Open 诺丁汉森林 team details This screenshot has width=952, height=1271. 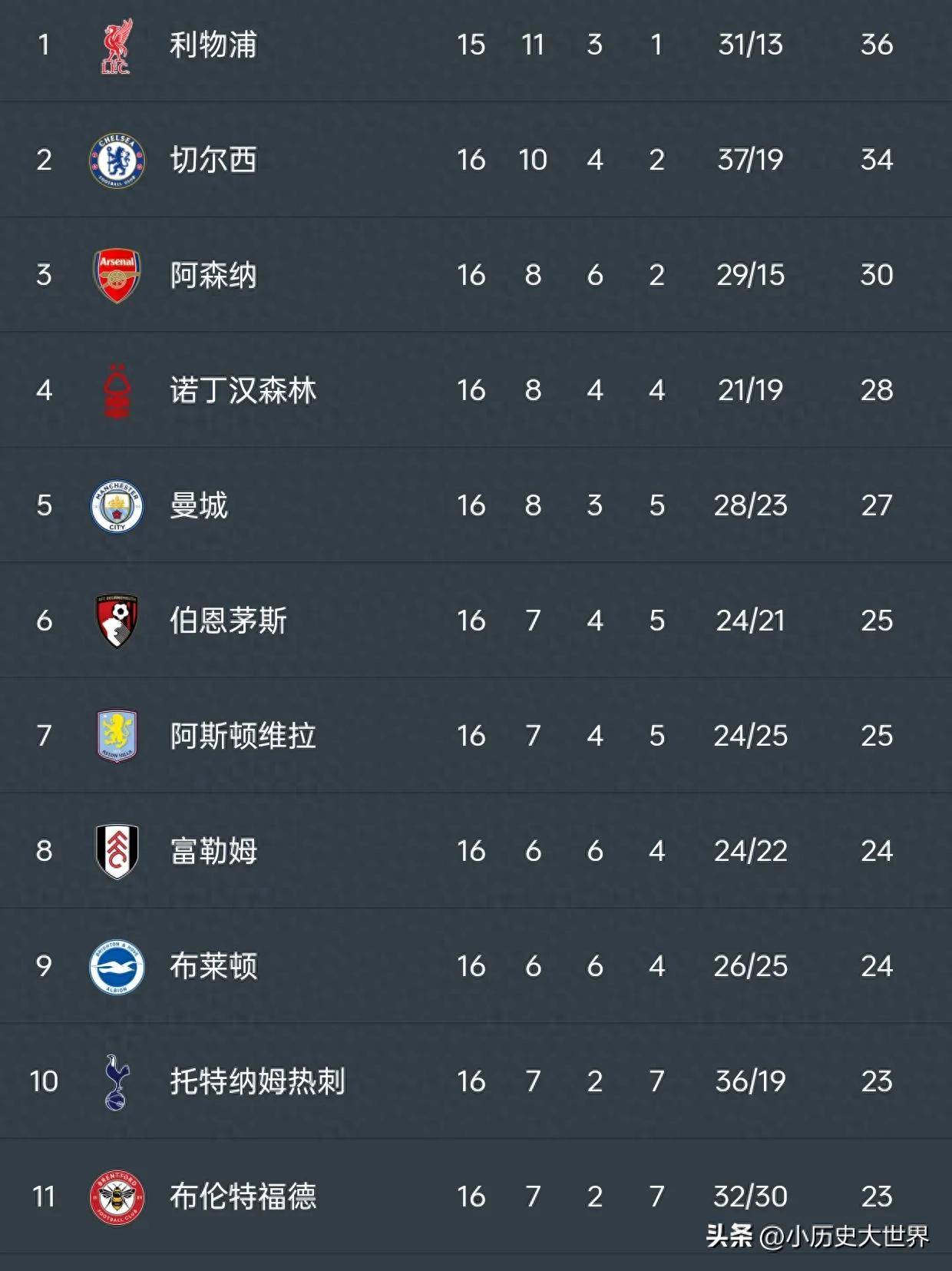point(243,390)
